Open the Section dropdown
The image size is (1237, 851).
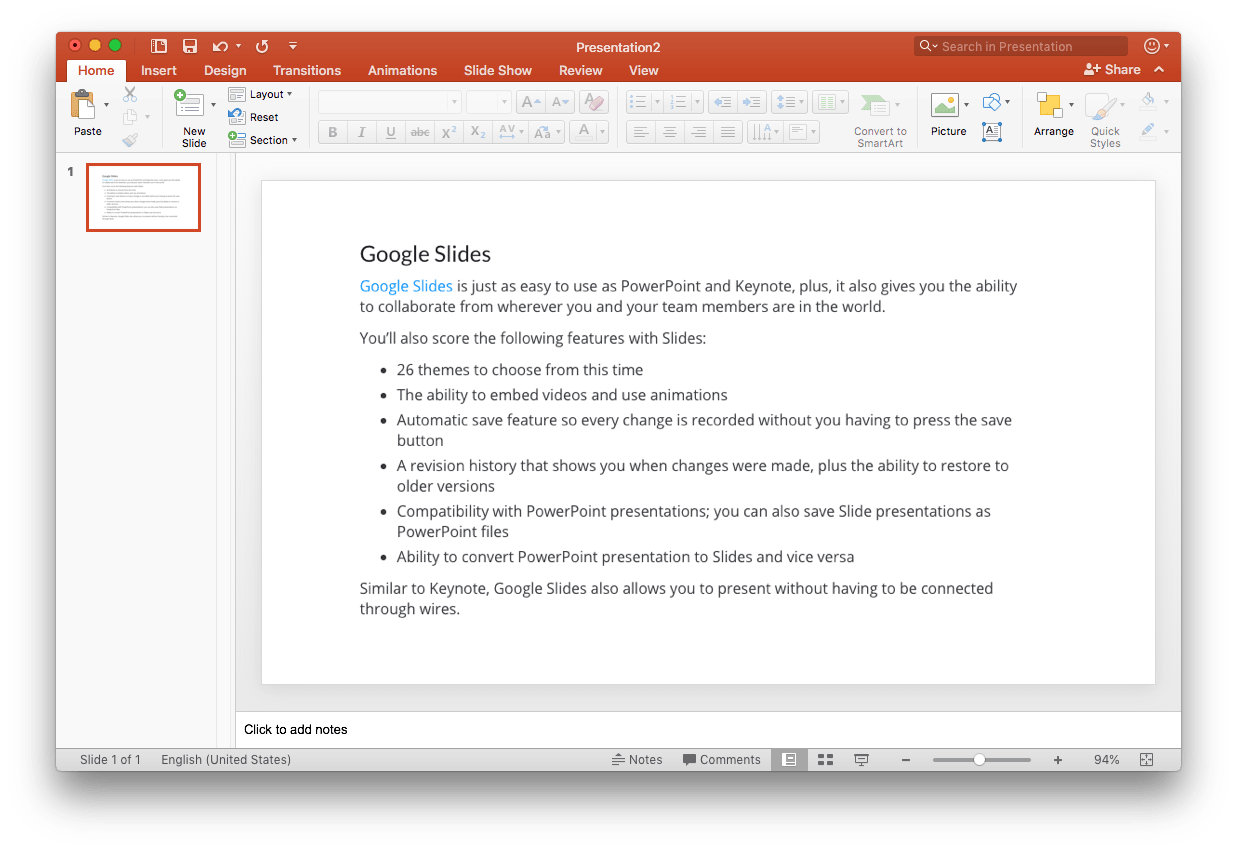tap(263, 140)
